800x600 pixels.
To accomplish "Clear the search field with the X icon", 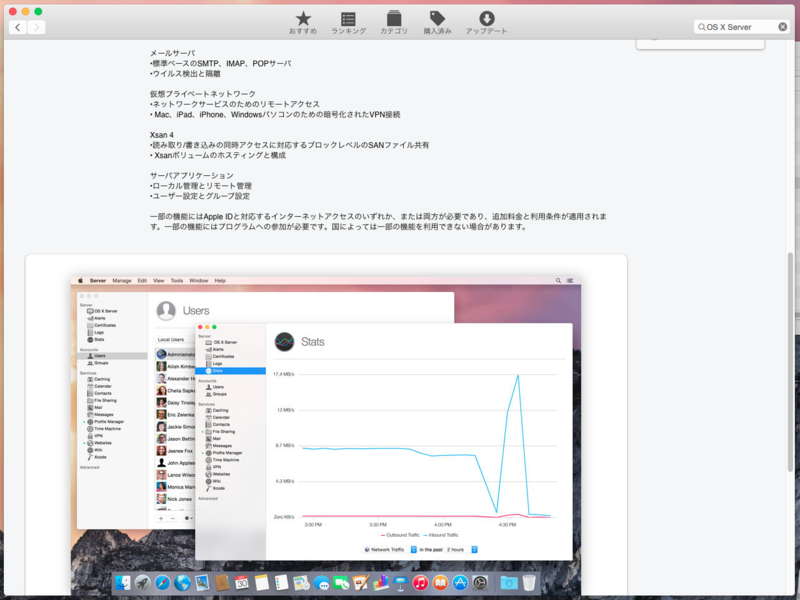I will click(x=782, y=27).
